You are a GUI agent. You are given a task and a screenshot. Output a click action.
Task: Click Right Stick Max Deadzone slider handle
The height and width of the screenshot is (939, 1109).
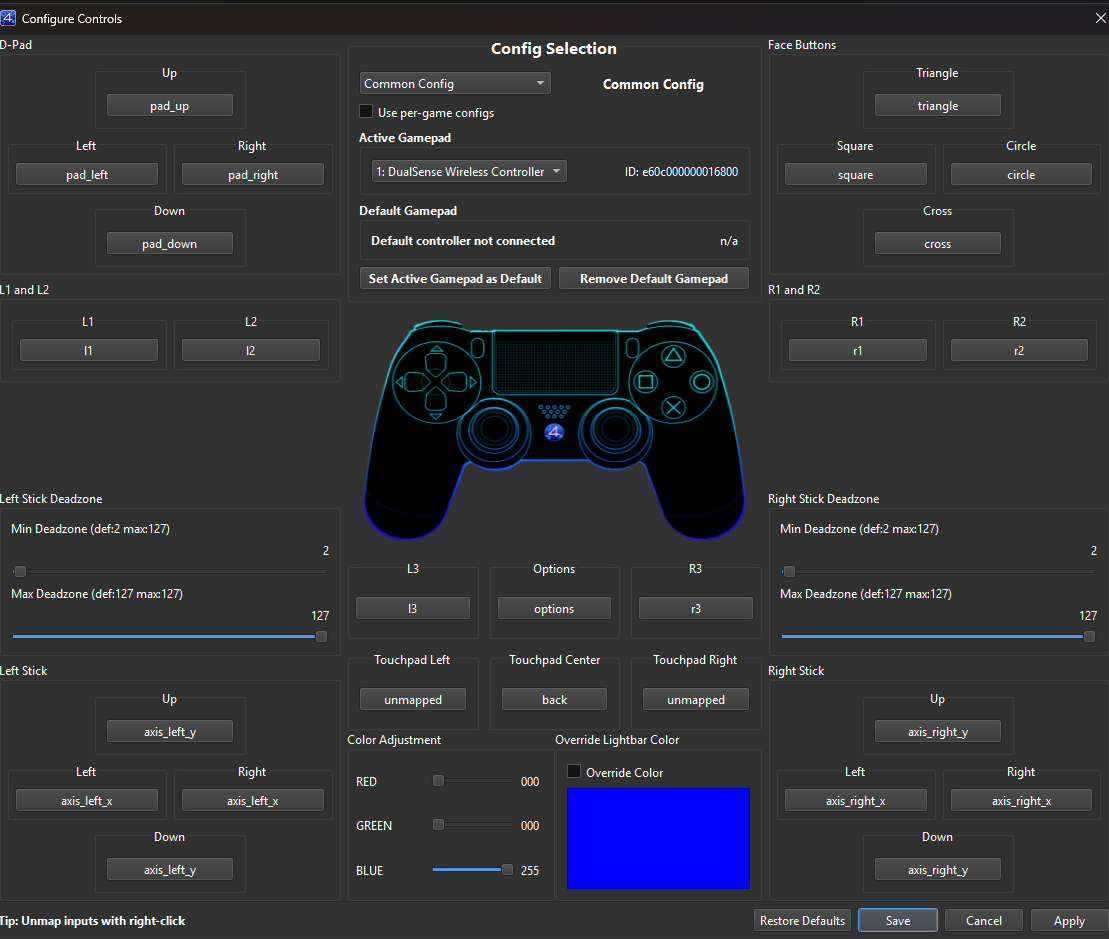1089,636
